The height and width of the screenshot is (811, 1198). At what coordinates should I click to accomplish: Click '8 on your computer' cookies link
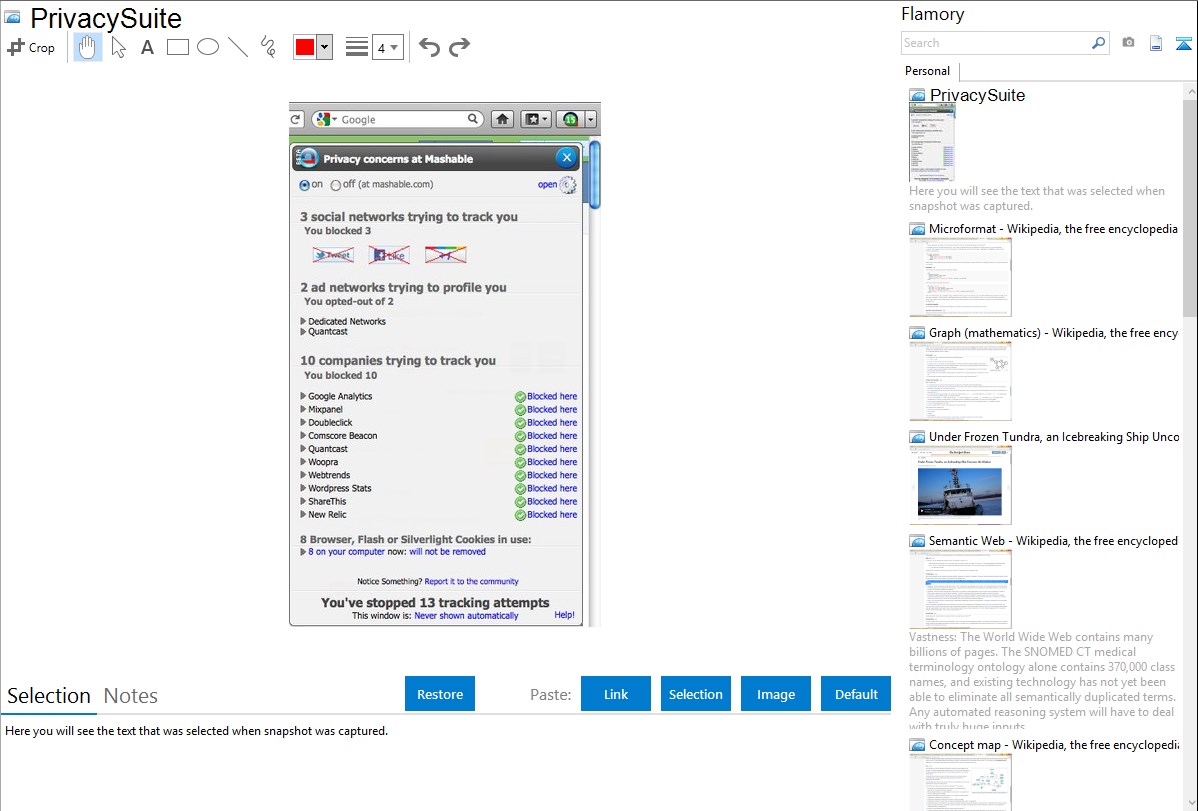(346, 552)
